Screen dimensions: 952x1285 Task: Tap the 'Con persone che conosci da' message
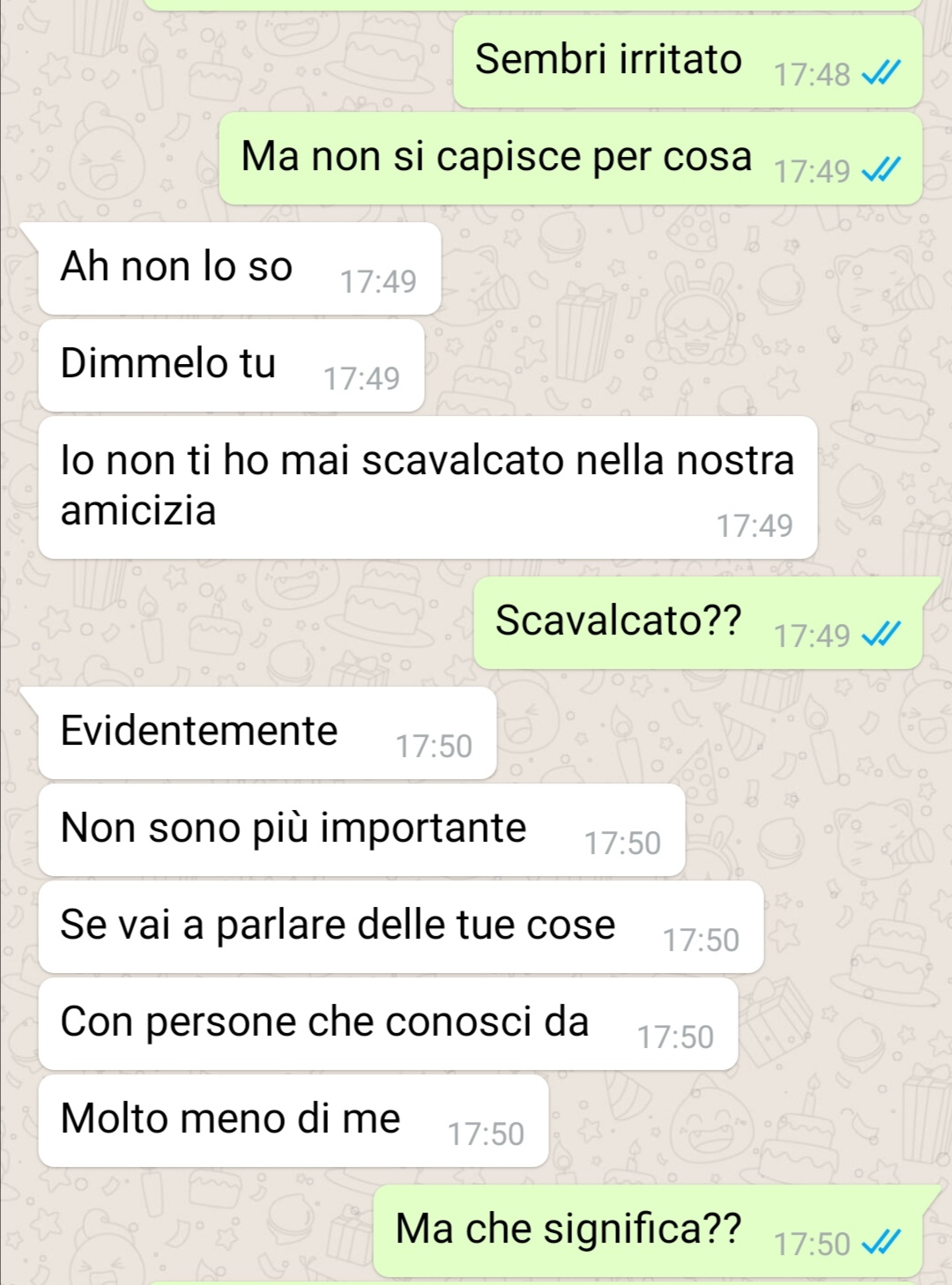388,1024
